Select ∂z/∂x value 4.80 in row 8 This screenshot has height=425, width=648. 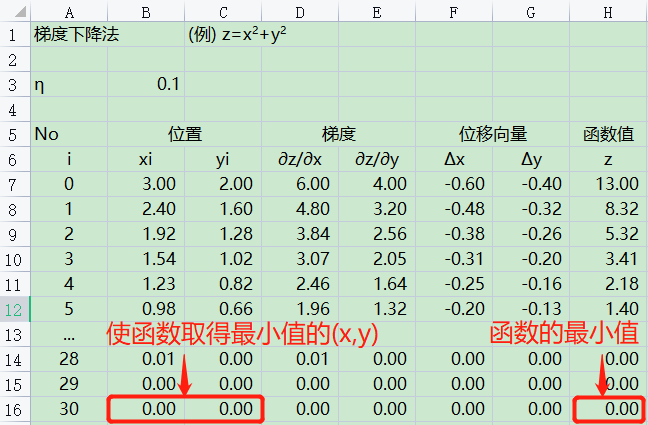click(x=300, y=208)
